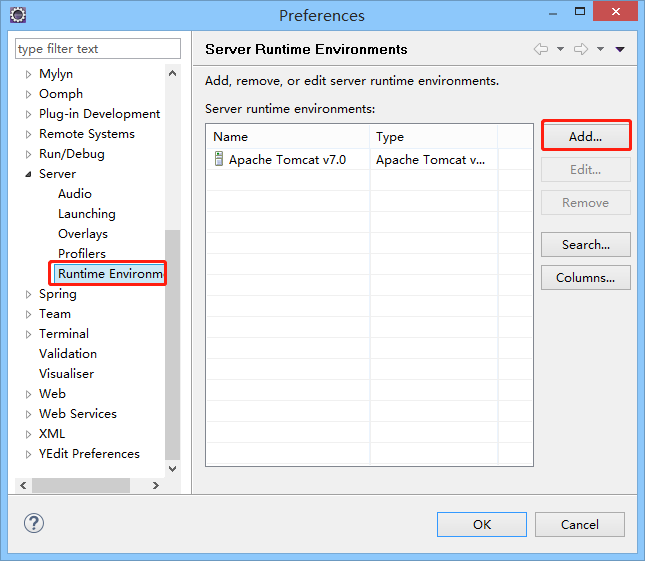Click the vertical scrollbar thumb in tree

[172, 345]
